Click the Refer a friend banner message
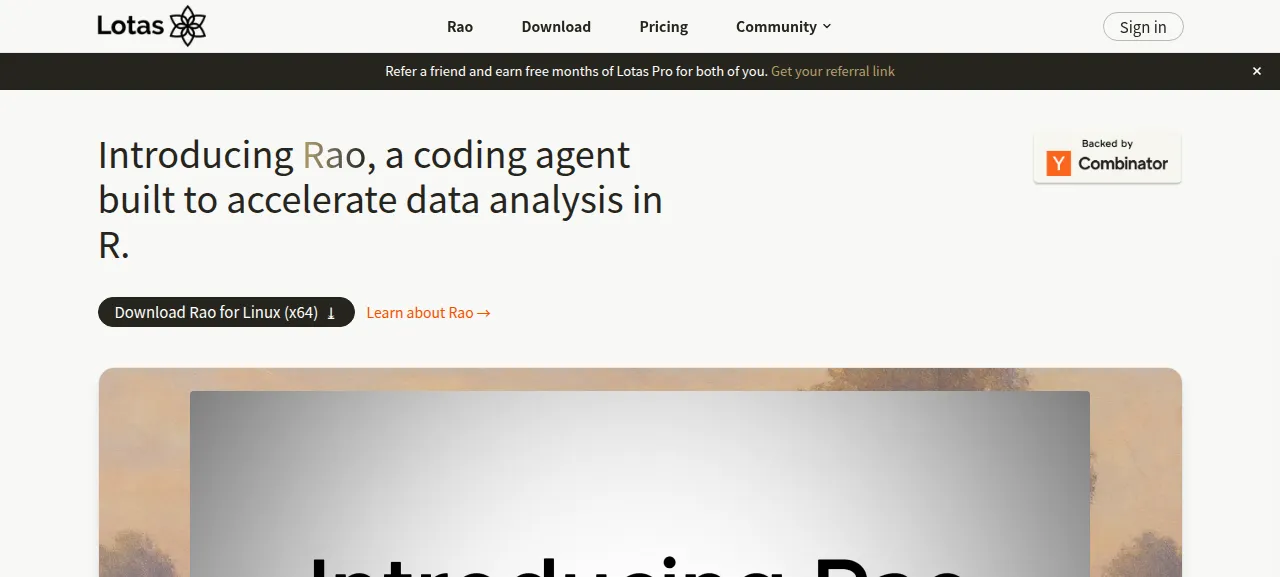This screenshot has width=1280, height=577. click(576, 72)
